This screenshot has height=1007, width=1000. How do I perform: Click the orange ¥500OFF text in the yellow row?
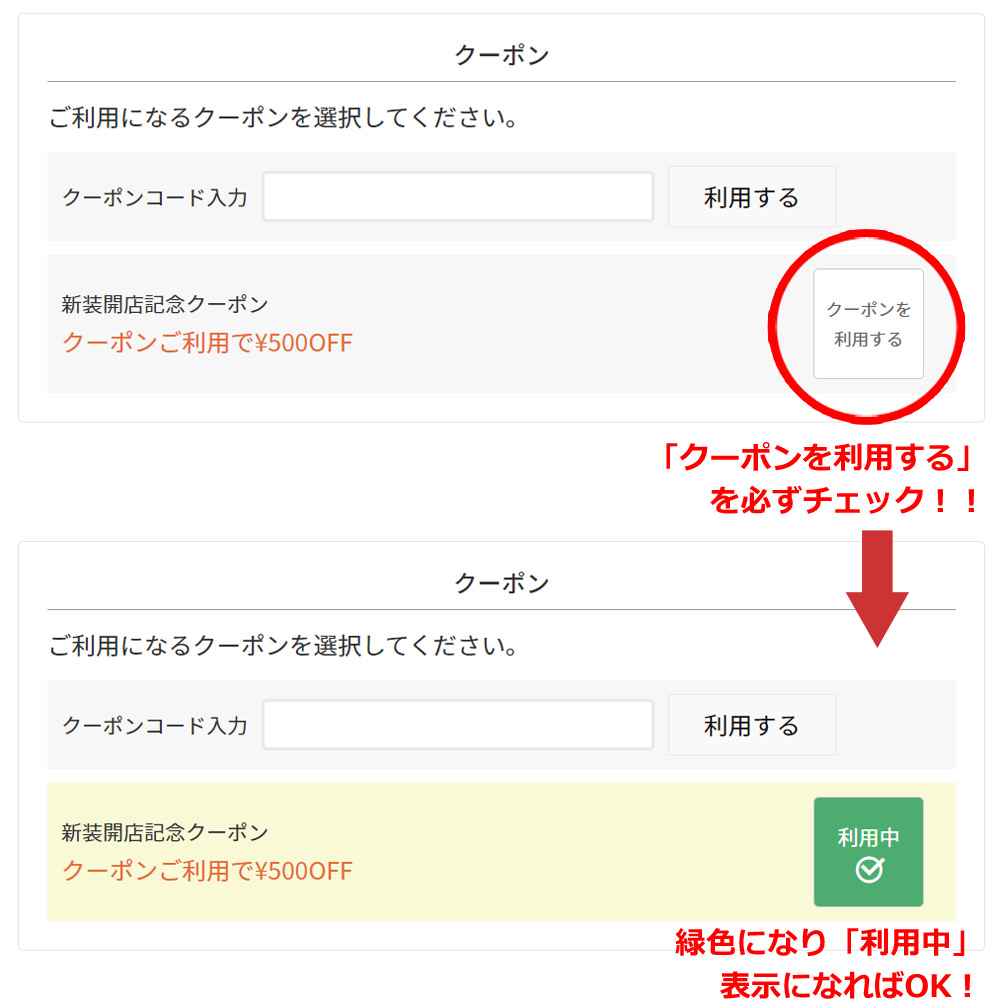[207, 871]
